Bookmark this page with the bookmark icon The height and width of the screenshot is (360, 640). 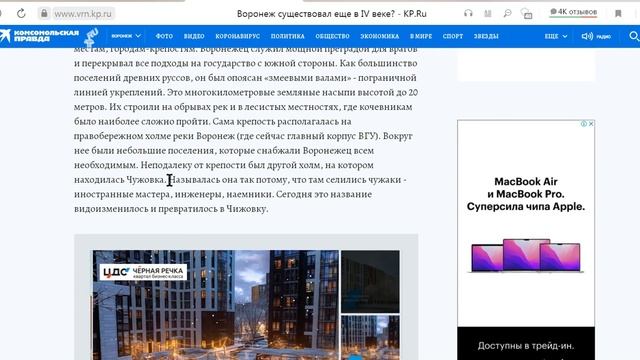coord(618,14)
